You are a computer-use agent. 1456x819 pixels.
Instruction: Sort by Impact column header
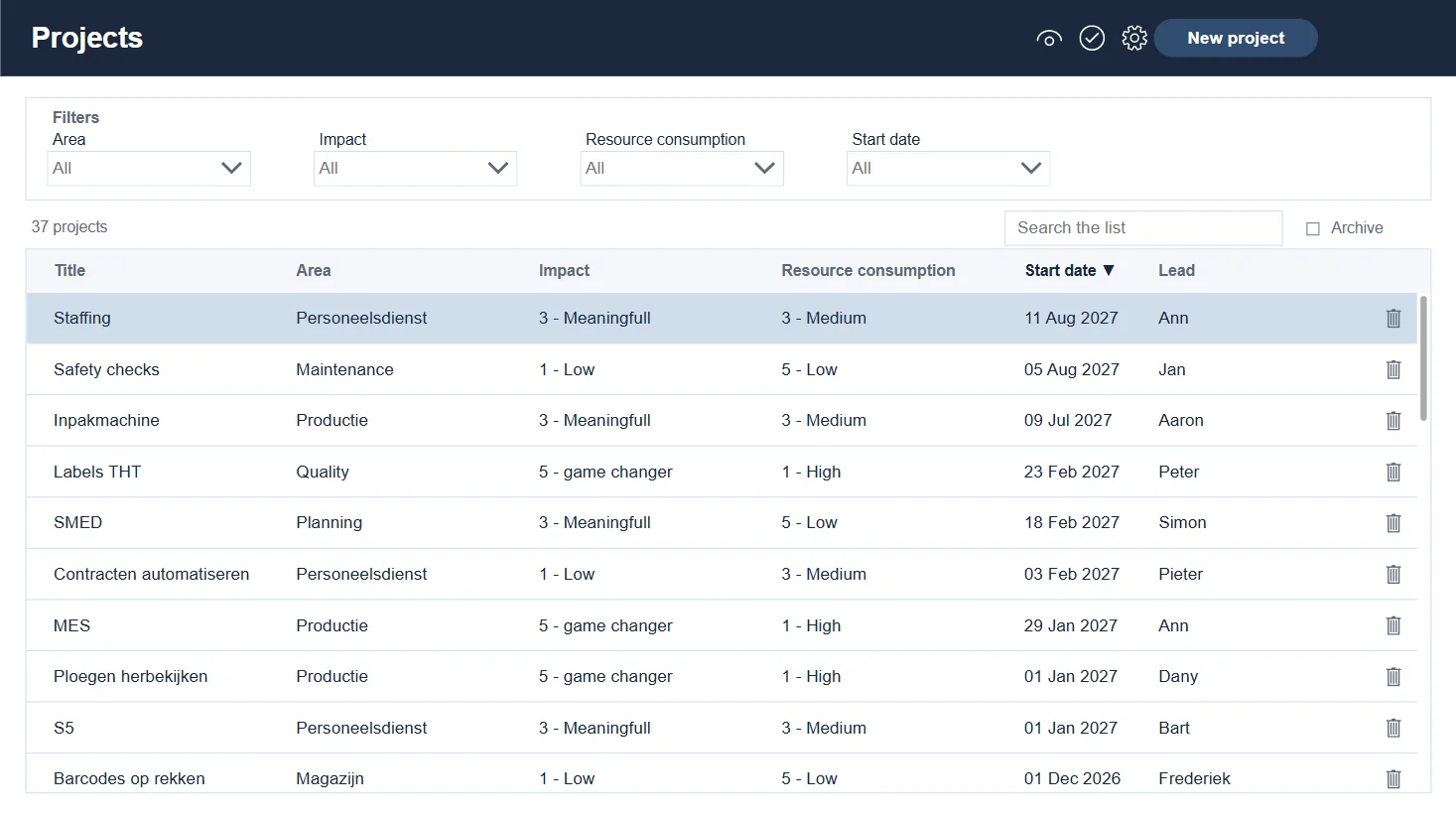(x=564, y=270)
